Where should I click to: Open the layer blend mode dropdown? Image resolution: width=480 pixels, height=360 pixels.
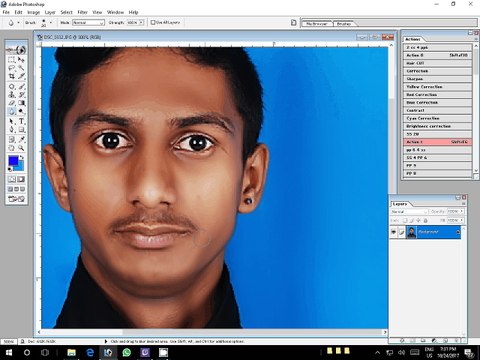409,212
